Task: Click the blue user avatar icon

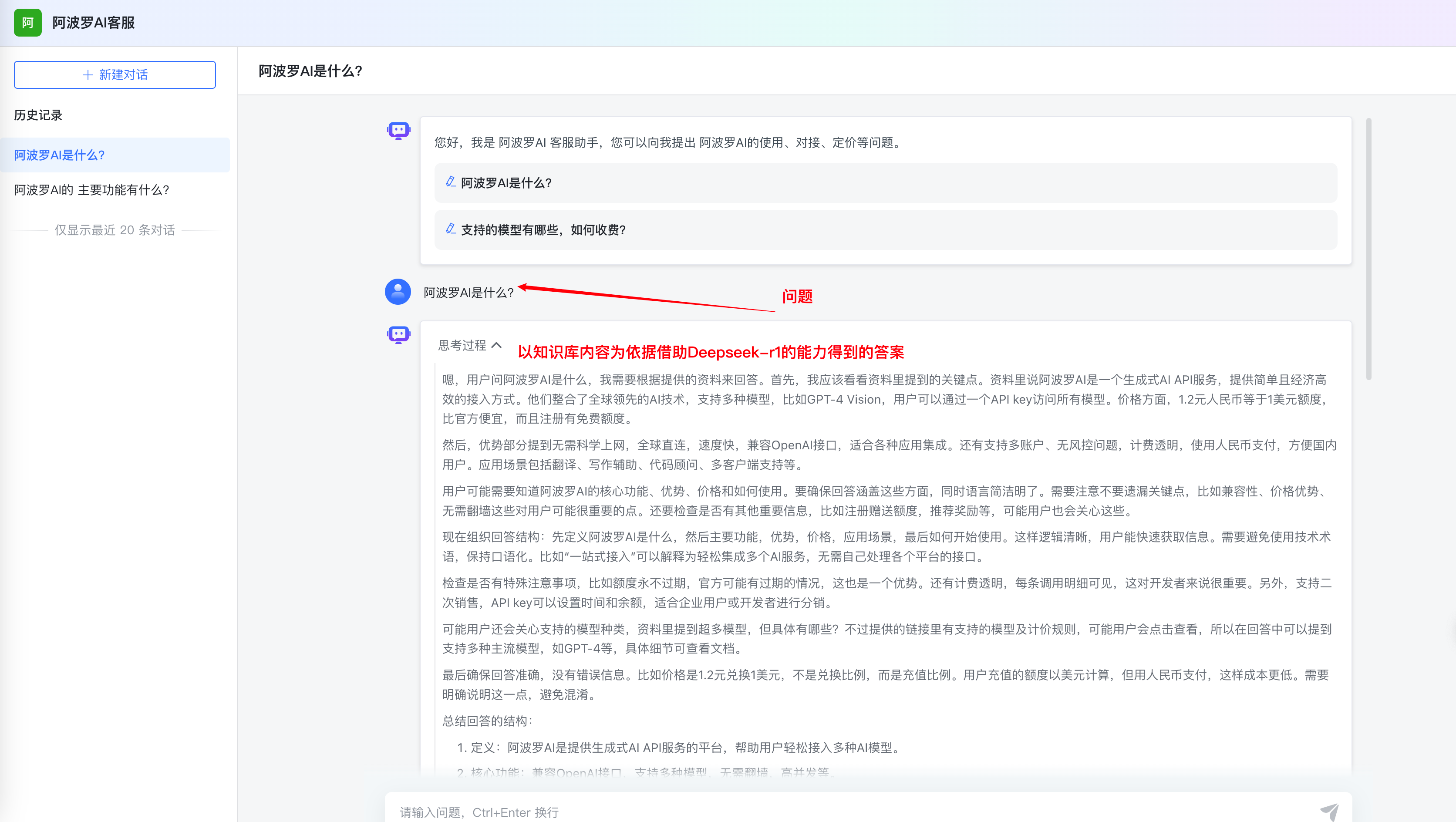Action: [x=398, y=292]
